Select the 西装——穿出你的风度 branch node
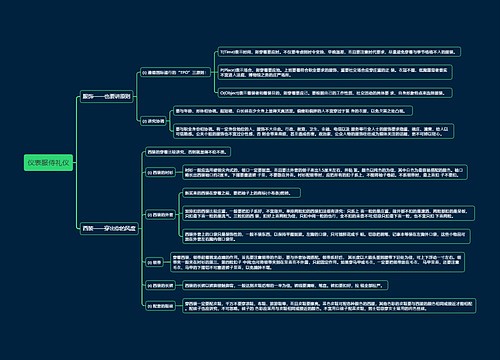This screenshot has width=500, height=360. [x=109, y=228]
